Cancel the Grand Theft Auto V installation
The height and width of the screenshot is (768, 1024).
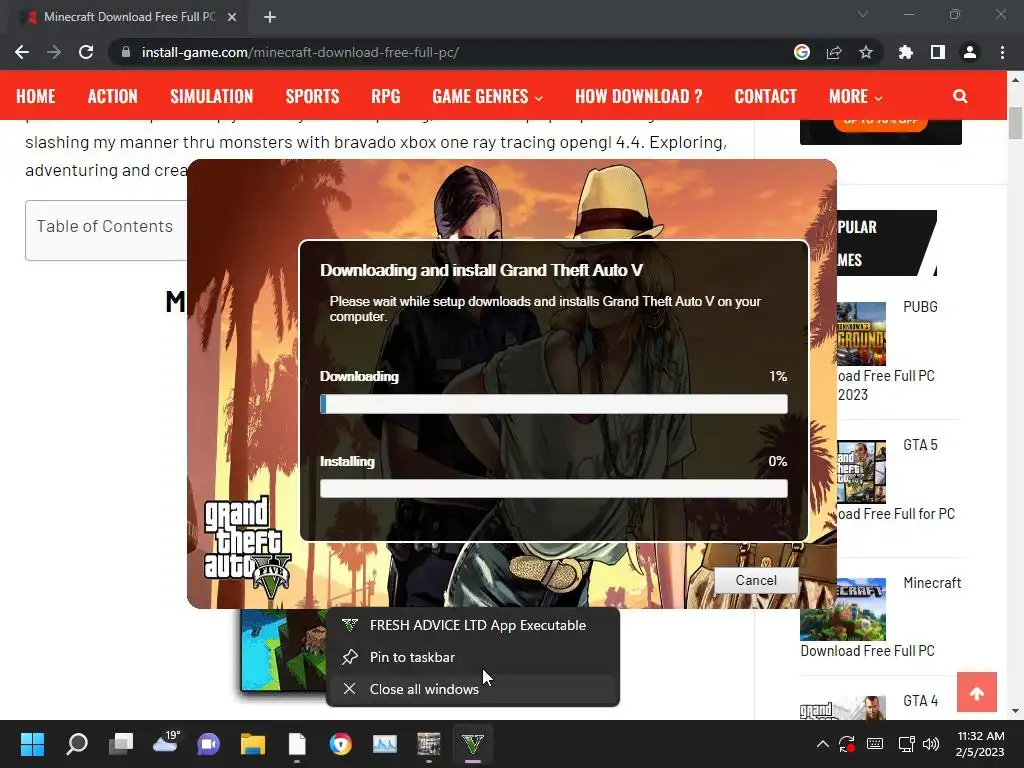pyautogui.click(x=756, y=581)
